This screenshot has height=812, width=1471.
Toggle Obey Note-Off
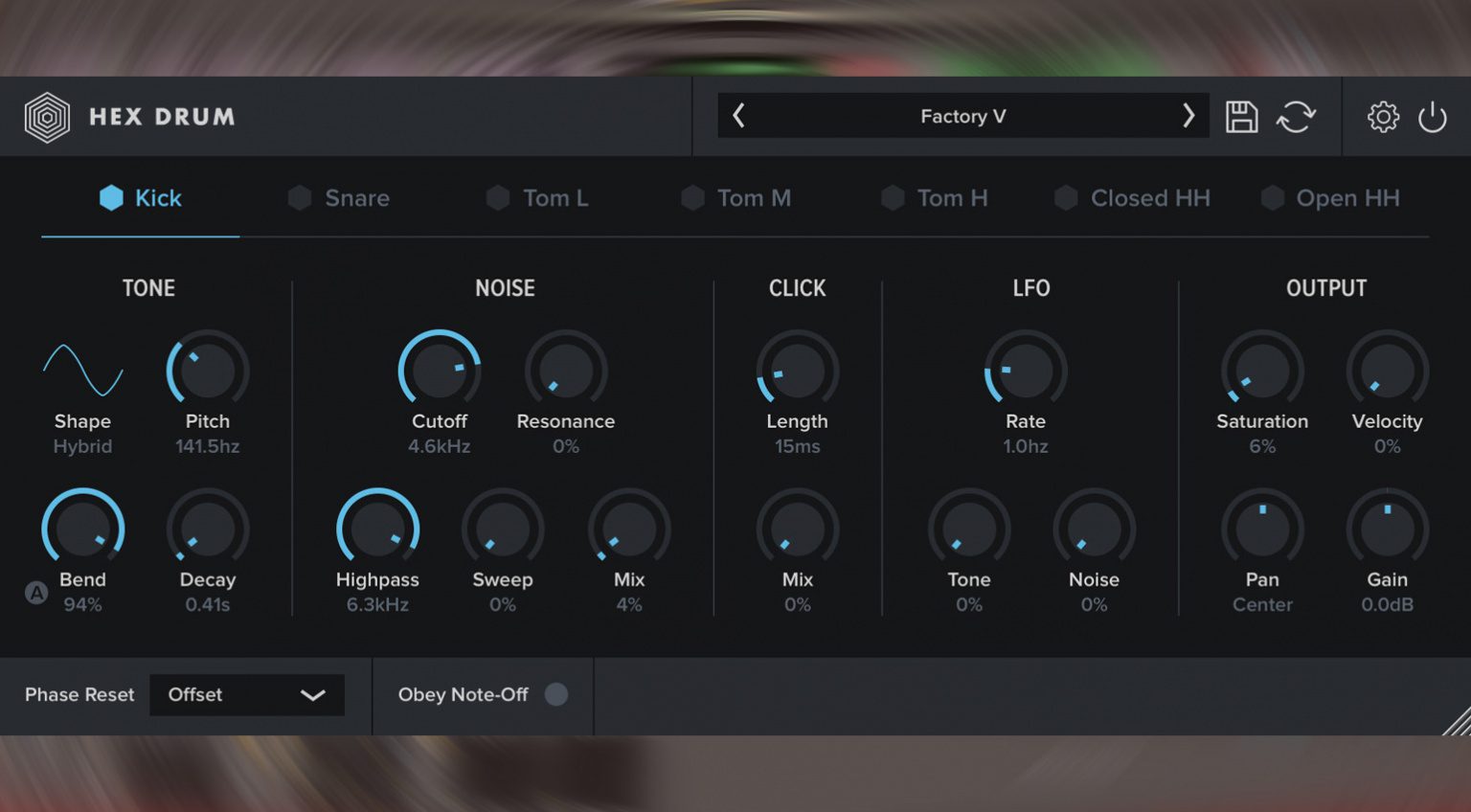(x=556, y=695)
